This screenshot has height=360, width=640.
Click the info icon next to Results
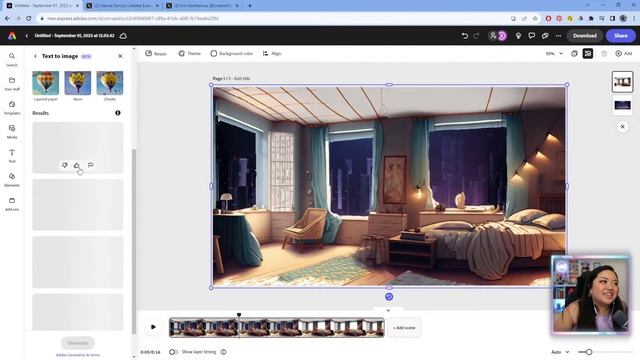tap(118, 113)
